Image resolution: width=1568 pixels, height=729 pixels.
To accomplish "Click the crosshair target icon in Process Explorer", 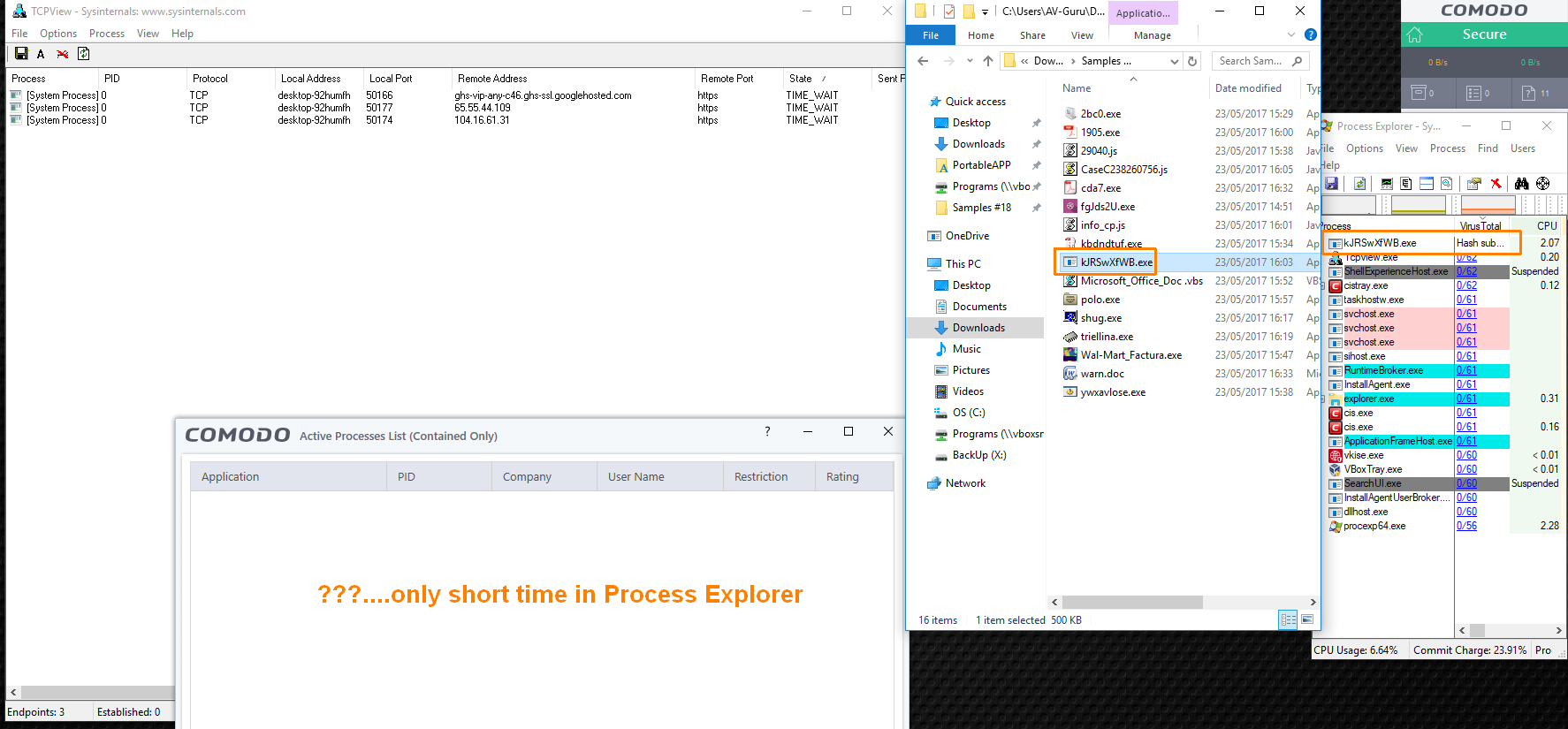I will 1542,184.
